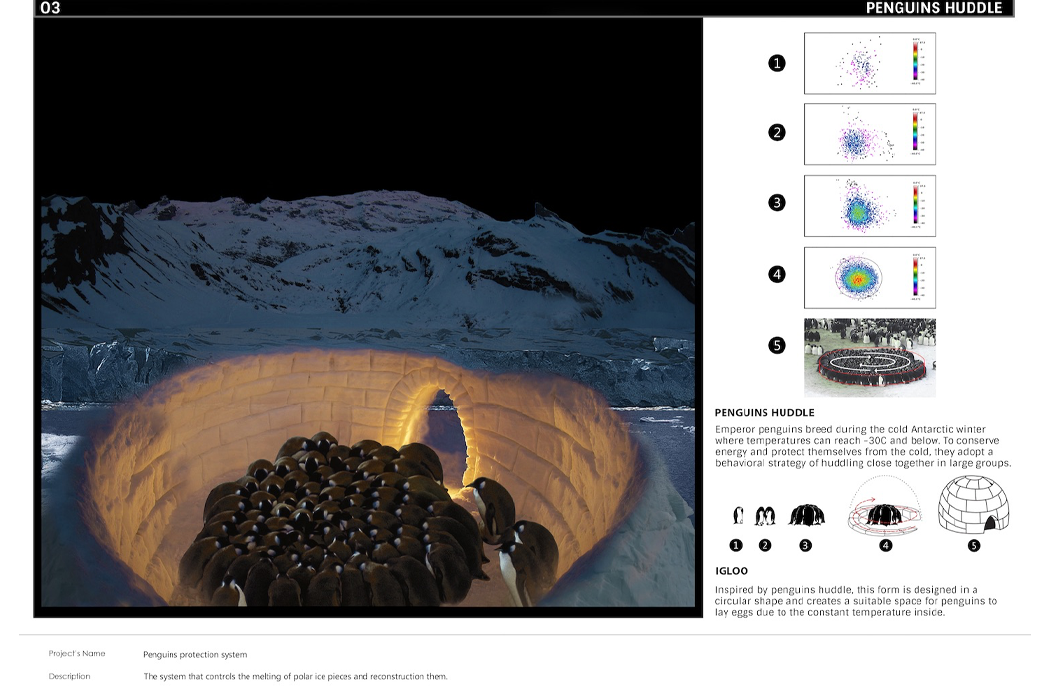Click numbered circle 1 beside top scatter plot

coord(777,63)
